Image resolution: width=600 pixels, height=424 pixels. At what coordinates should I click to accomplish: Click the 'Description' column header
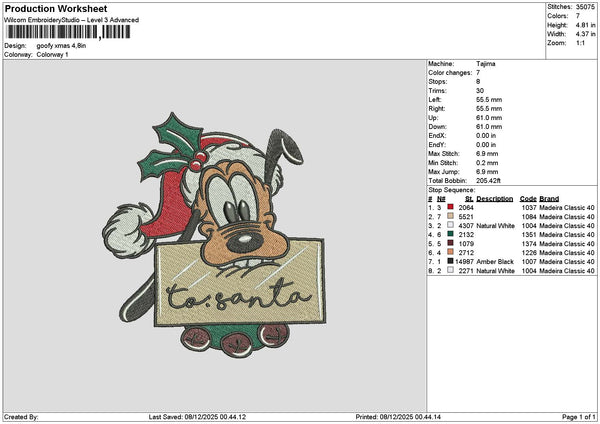click(495, 199)
